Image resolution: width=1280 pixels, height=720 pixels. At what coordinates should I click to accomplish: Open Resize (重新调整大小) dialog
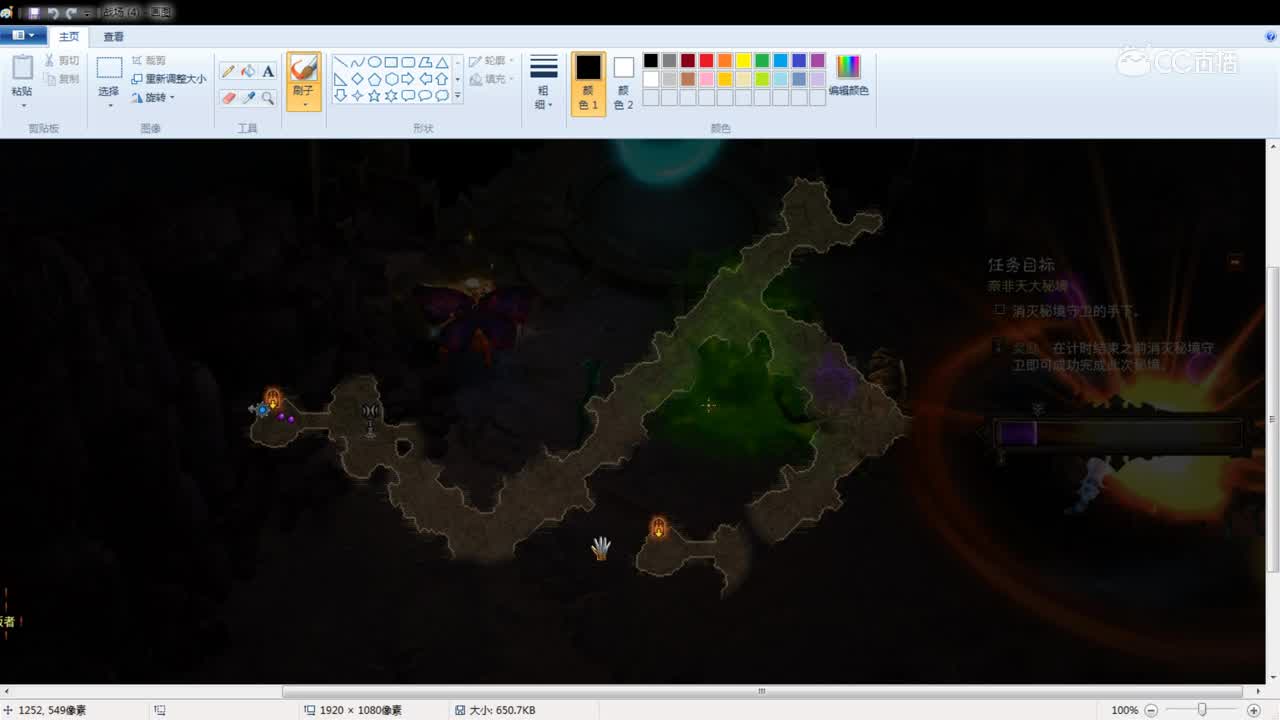point(168,79)
